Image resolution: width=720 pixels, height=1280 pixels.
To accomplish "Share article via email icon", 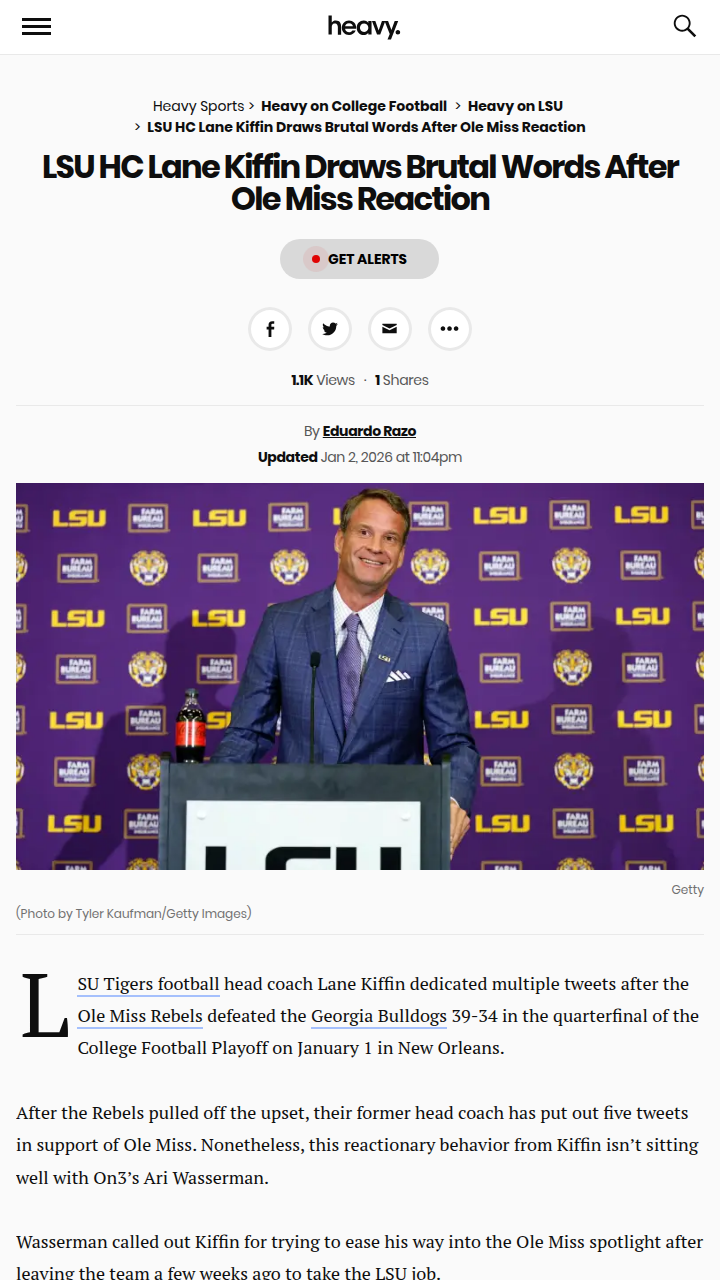I will coord(390,329).
